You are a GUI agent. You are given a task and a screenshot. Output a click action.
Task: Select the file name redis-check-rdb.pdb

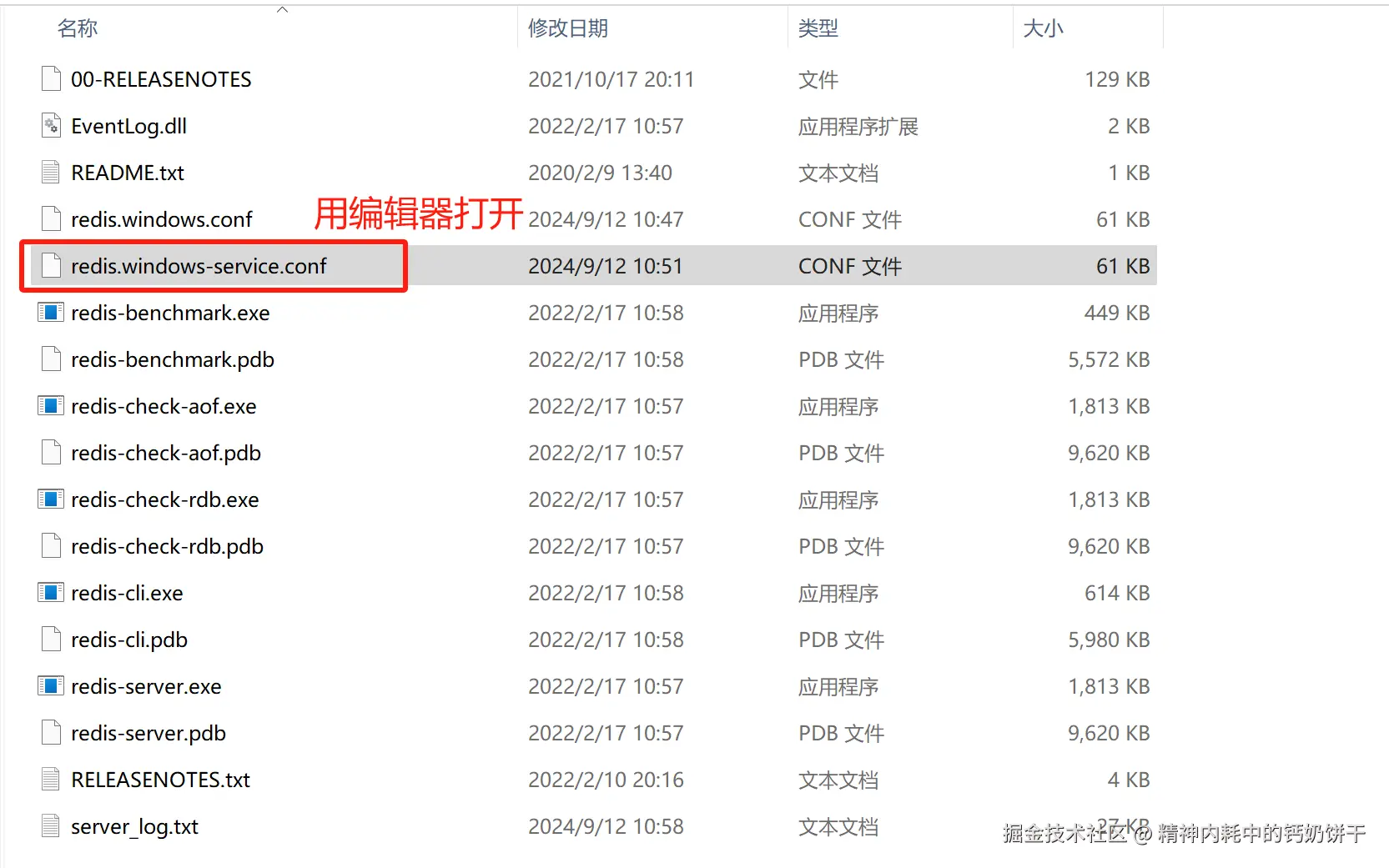tap(167, 546)
